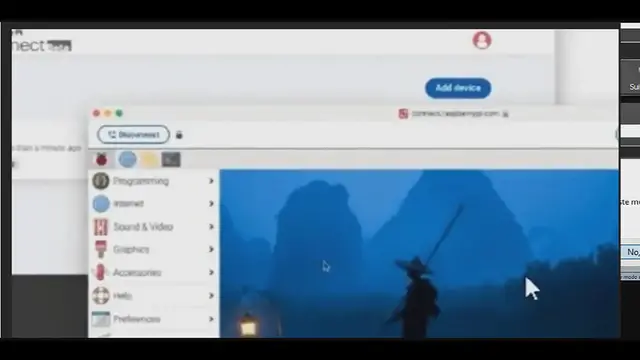This screenshot has width=640, height=360.
Task: Open the Preferences menu entry
Action: [154, 319]
